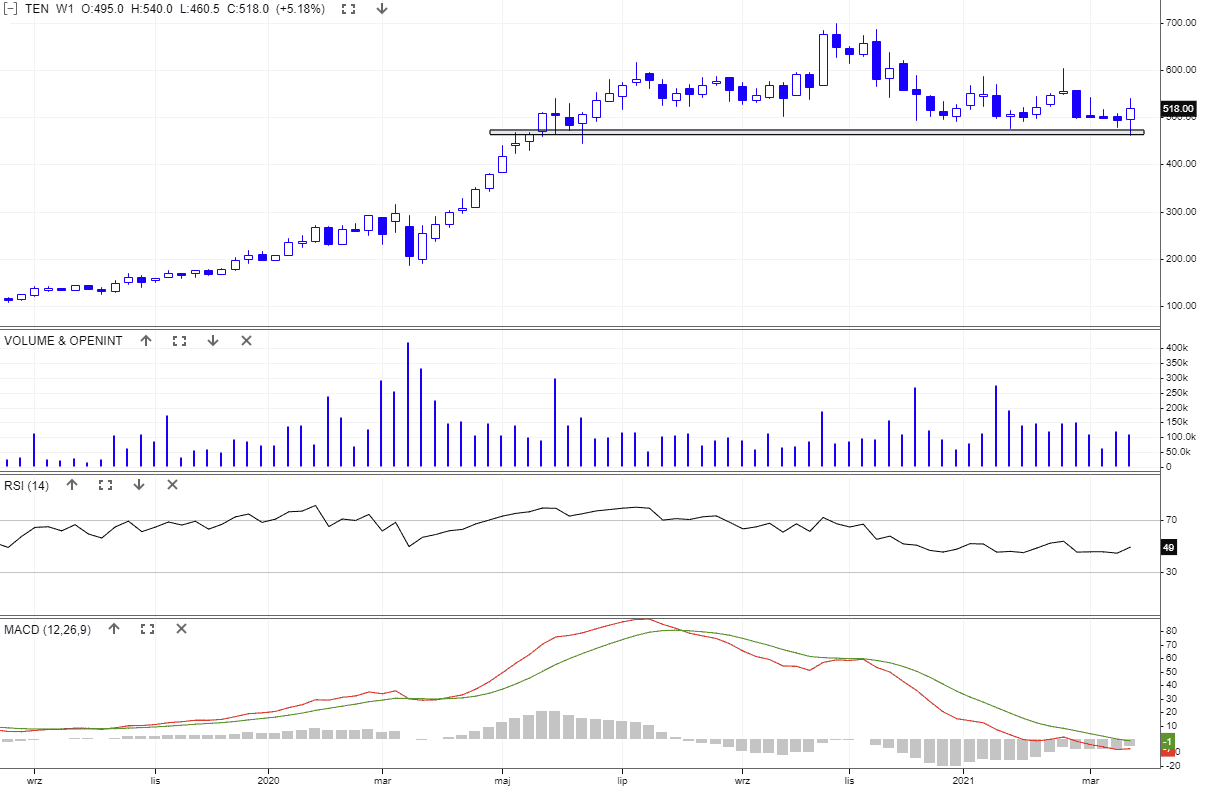Maximize the RSI (14) panel
This screenshot has width=1206, height=789.
tap(105, 485)
